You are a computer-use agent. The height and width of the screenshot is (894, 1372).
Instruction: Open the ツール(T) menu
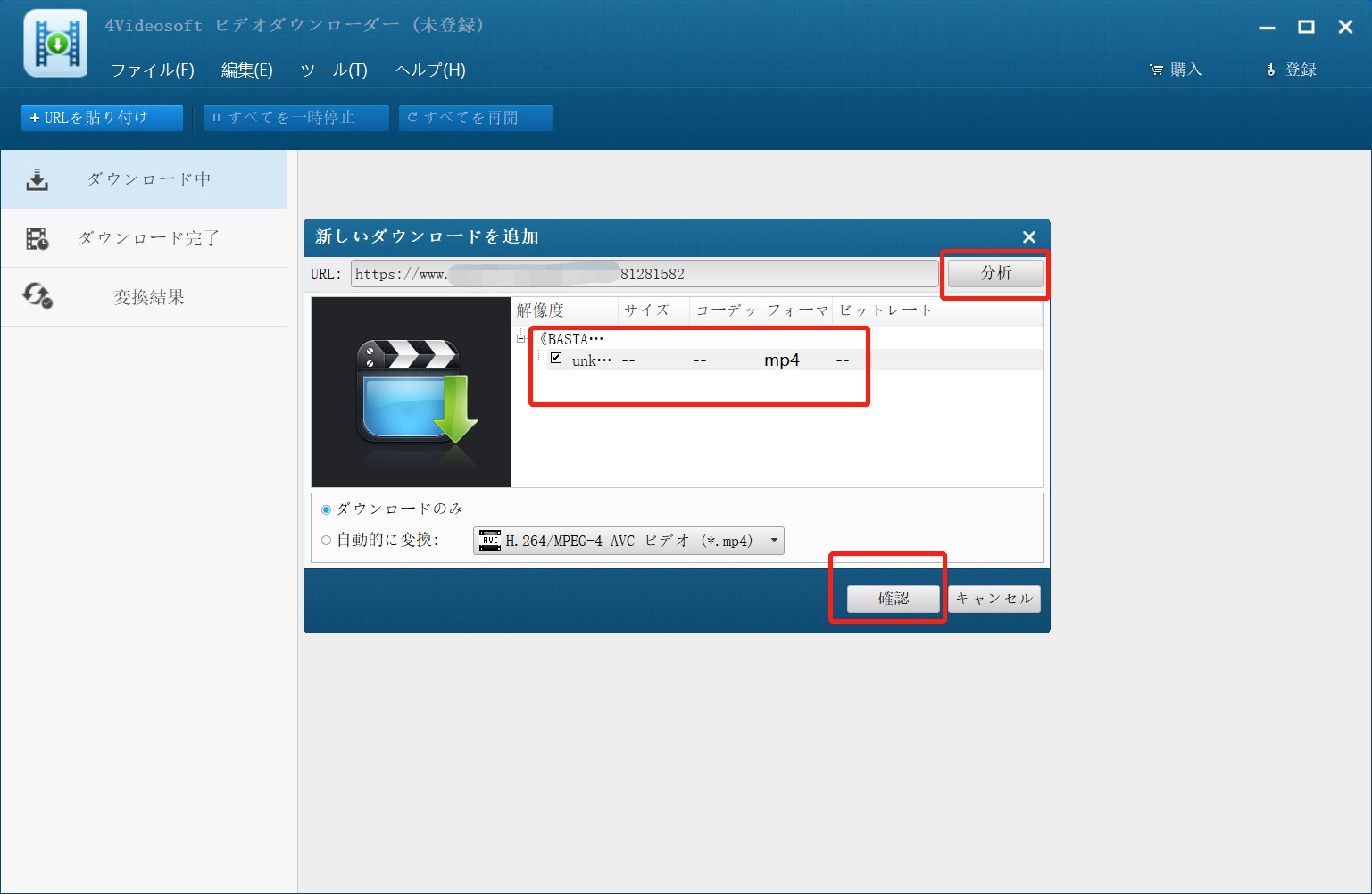[334, 70]
